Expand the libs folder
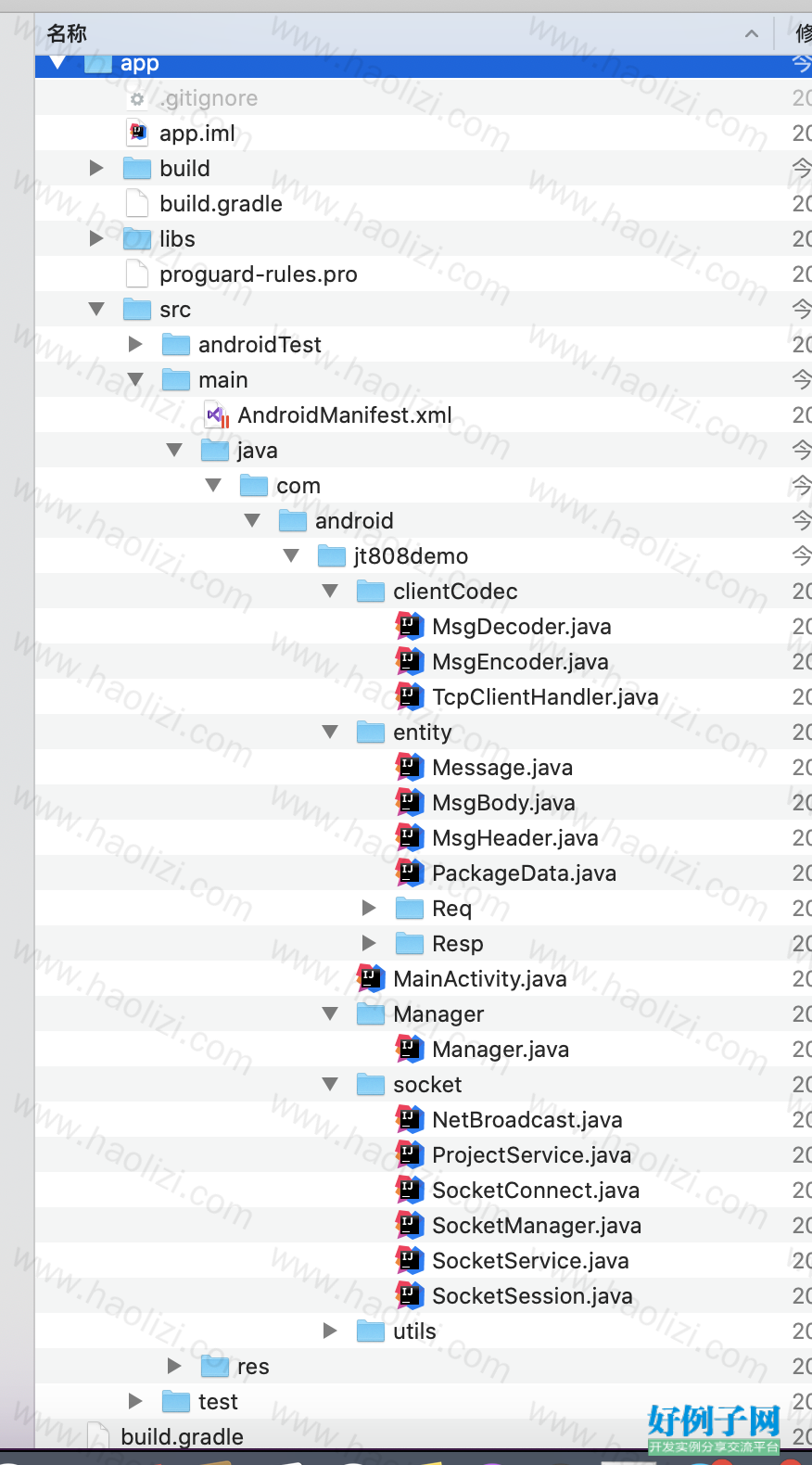 tap(96, 238)
